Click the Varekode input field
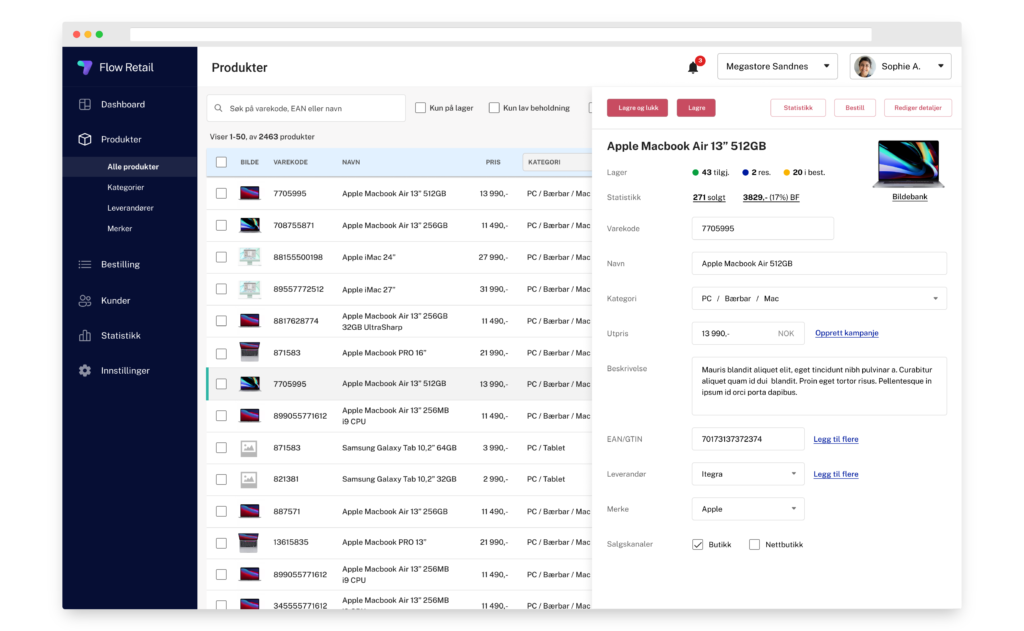The image size is (1024, 631). (x=763, y=229)
